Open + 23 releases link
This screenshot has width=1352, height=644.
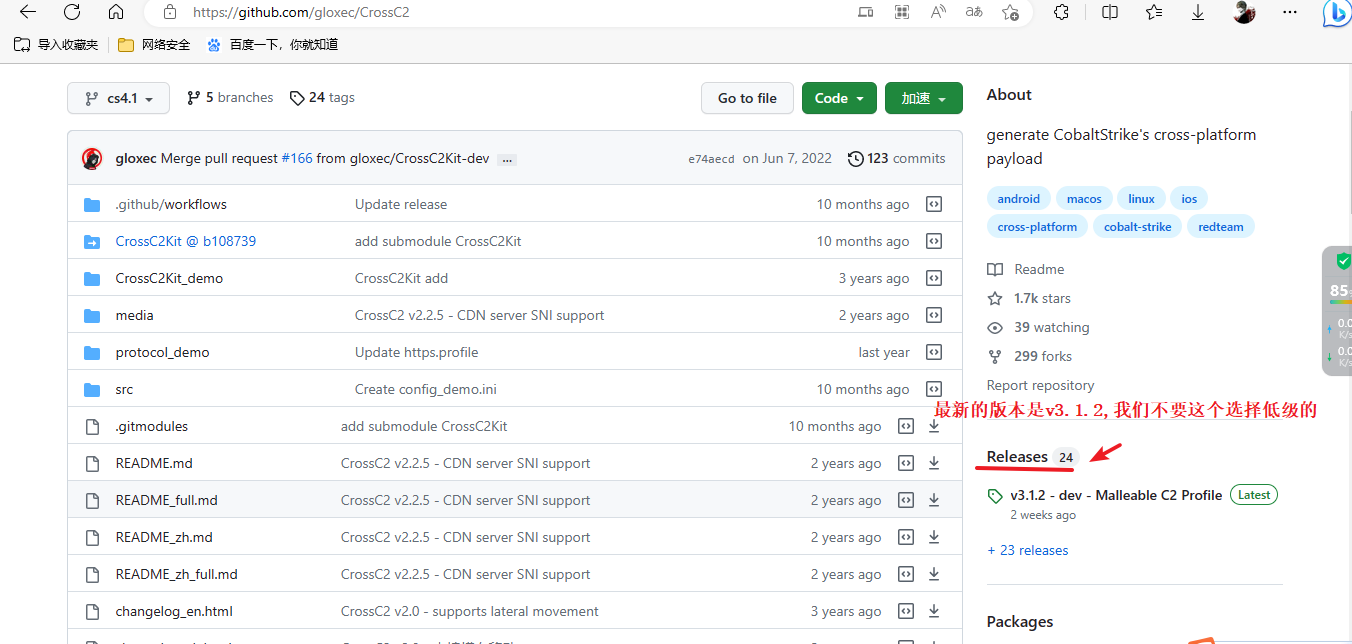tap(1027, 550)
